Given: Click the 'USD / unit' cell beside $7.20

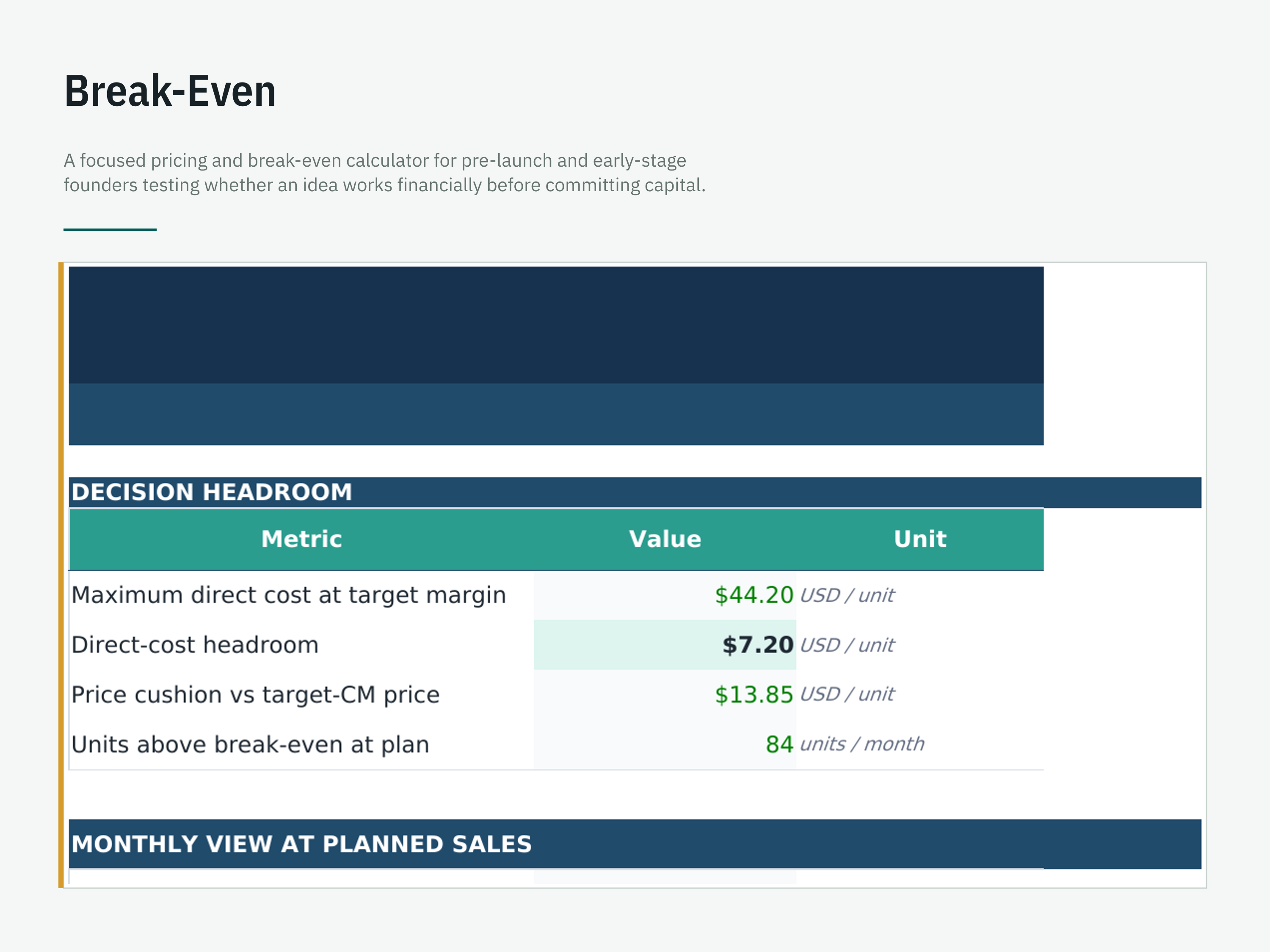Looking at the screenshot, I should pos(920,645).
